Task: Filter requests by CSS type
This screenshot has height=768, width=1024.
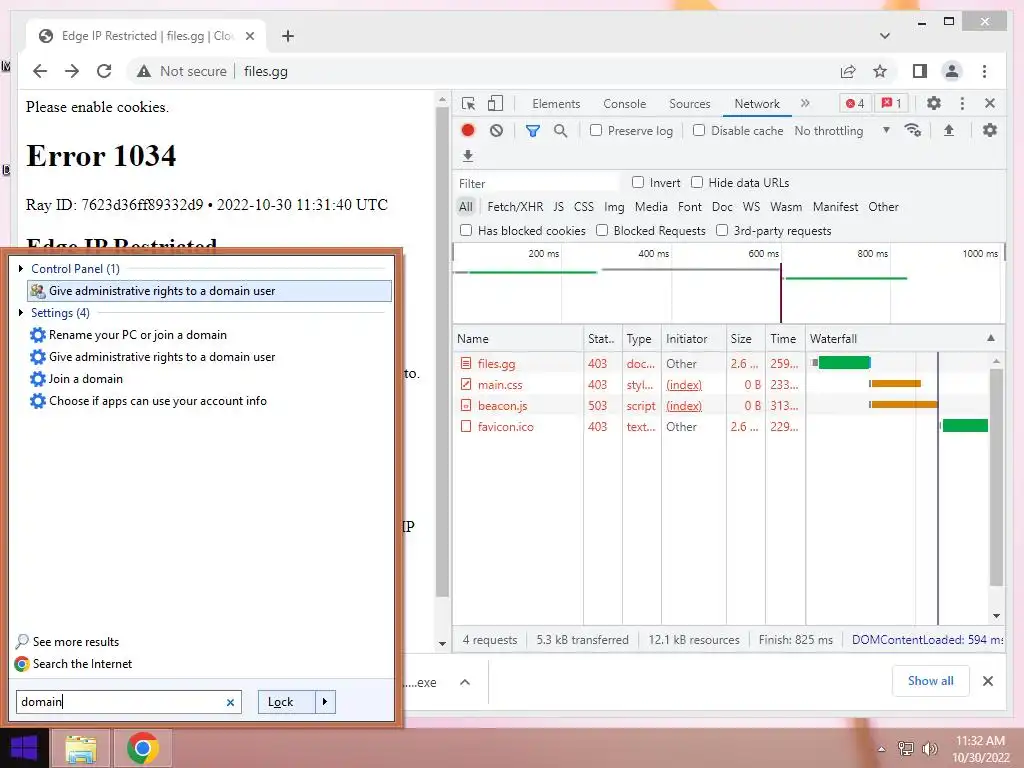Action: pyautogui.click(x=584, y=206)
